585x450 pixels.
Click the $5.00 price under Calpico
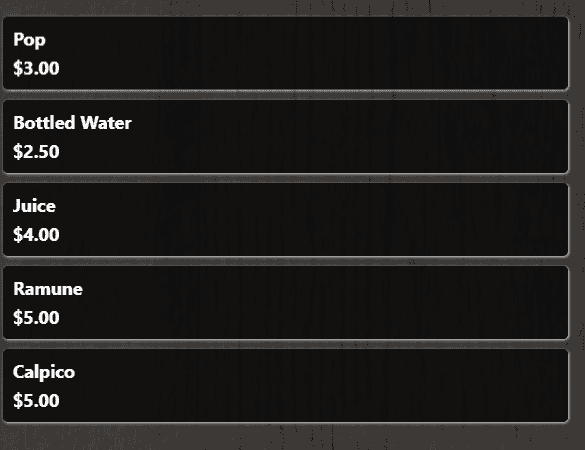36,401
